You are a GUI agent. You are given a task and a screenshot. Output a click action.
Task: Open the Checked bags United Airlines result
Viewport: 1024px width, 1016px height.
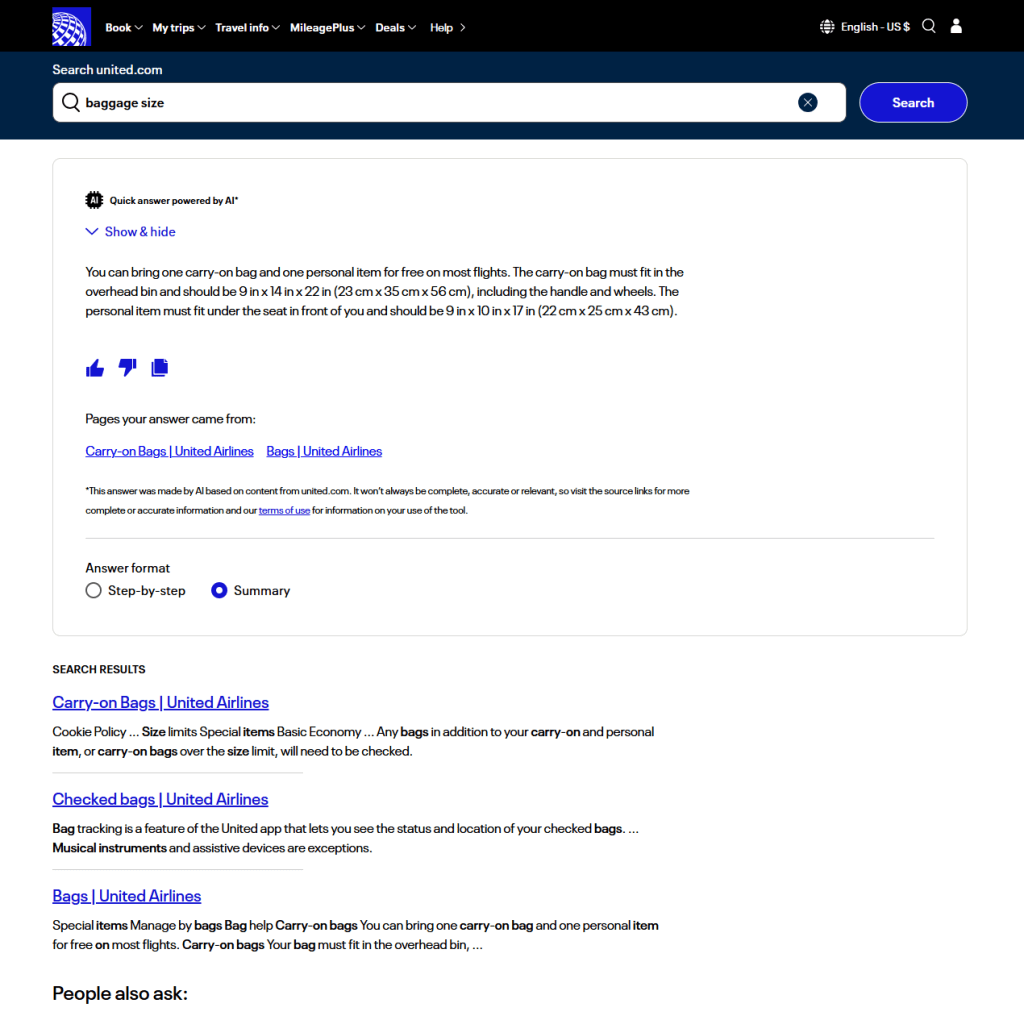[x=160, y=799]
